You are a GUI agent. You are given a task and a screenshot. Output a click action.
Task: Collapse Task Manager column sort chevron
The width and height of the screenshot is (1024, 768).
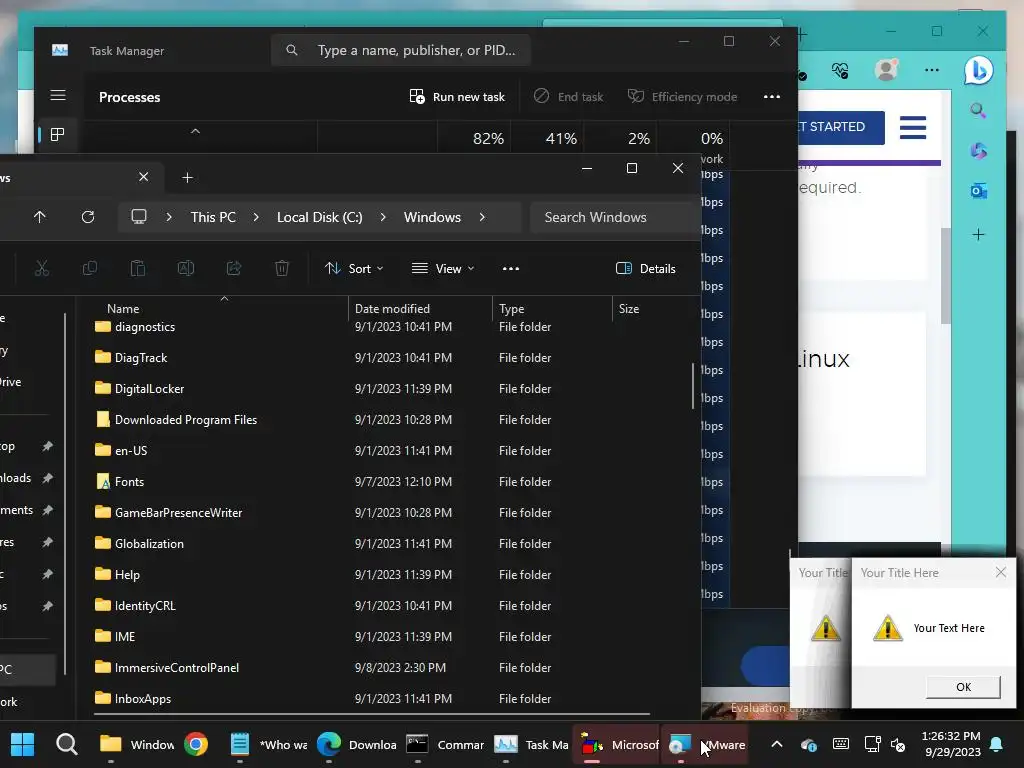click(195, 131)
